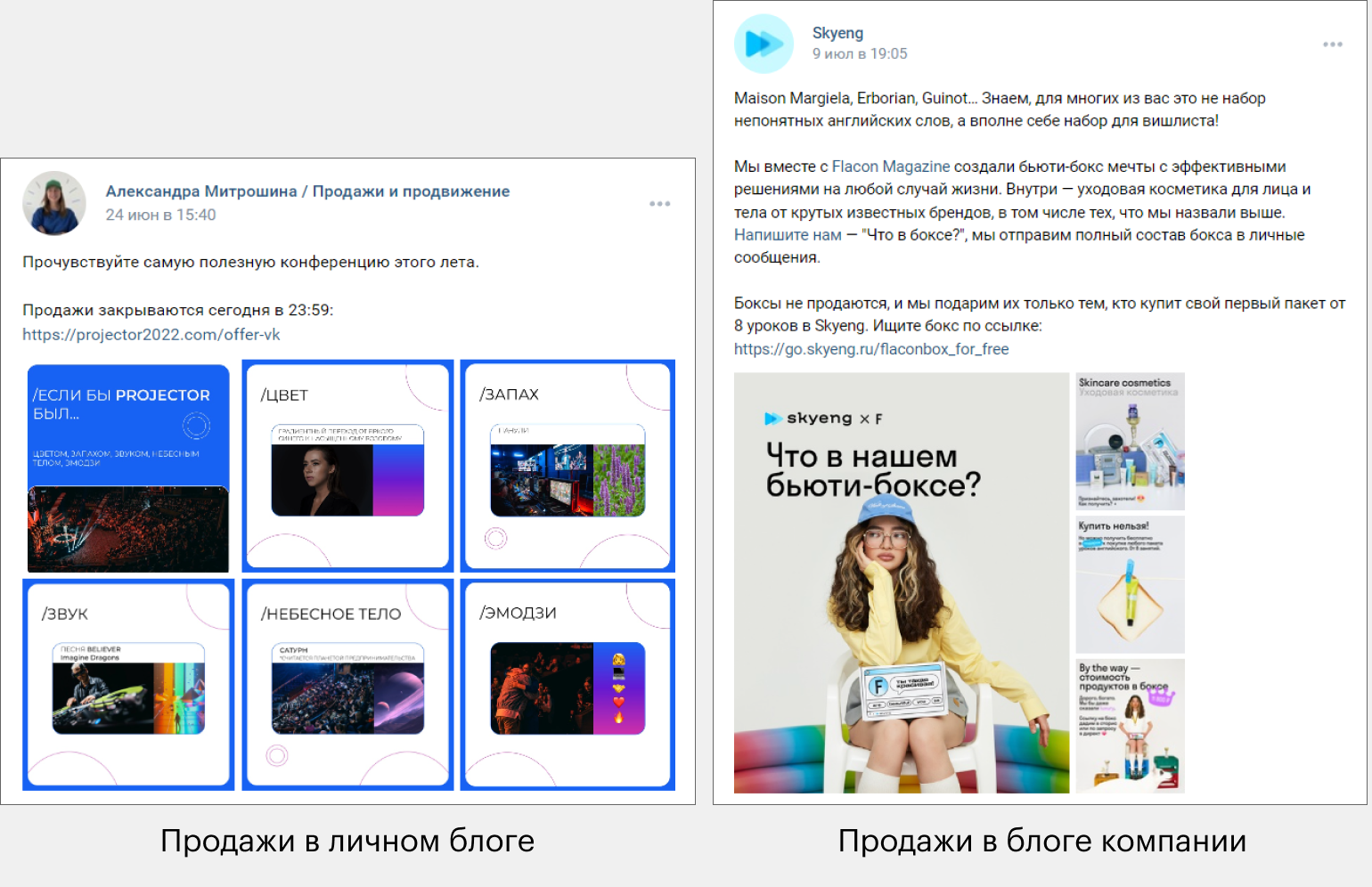Click the Напишите нам link

(788, 235)
